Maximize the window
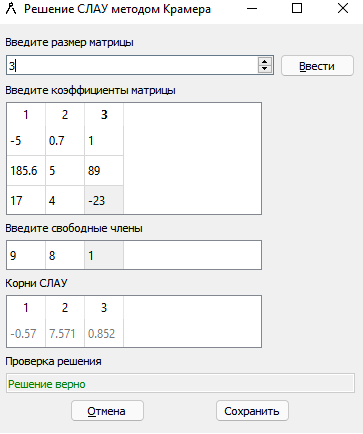This screenshot has height=434, width=363. [297, 8]
